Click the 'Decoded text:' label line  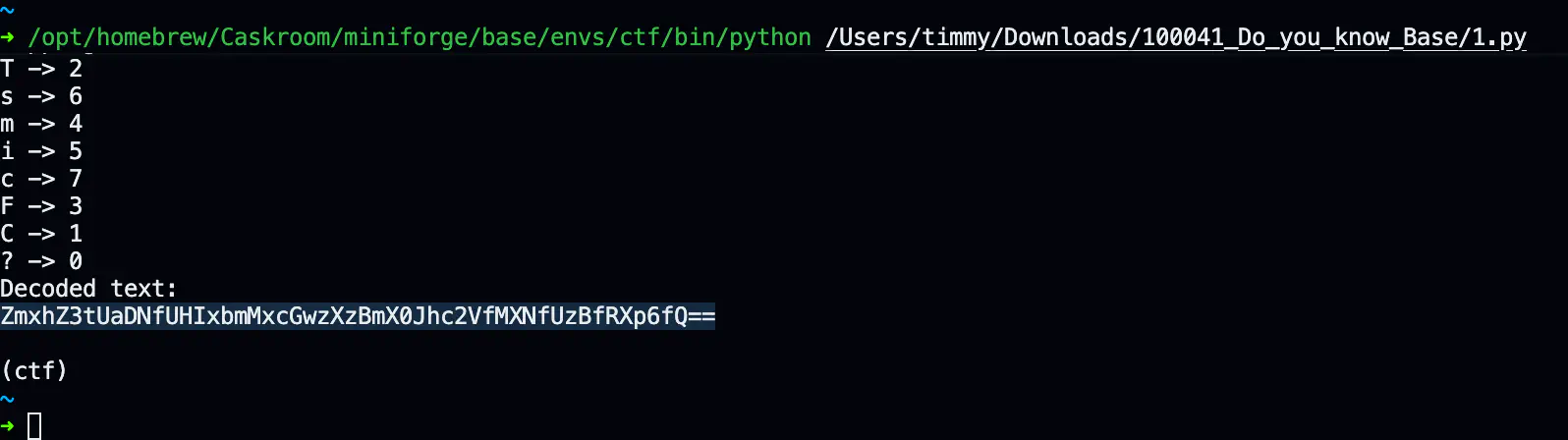[x=88, y=289]
